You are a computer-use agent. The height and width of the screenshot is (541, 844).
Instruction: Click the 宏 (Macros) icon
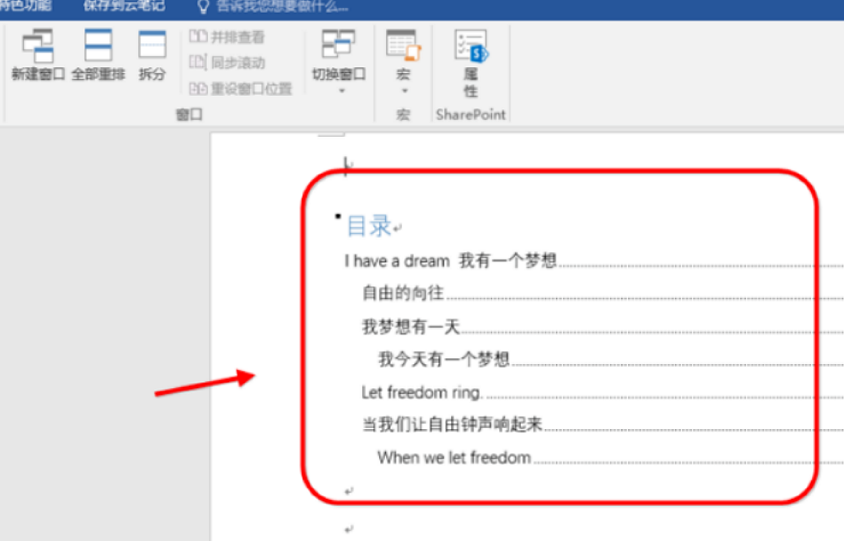tap(403, 45)
